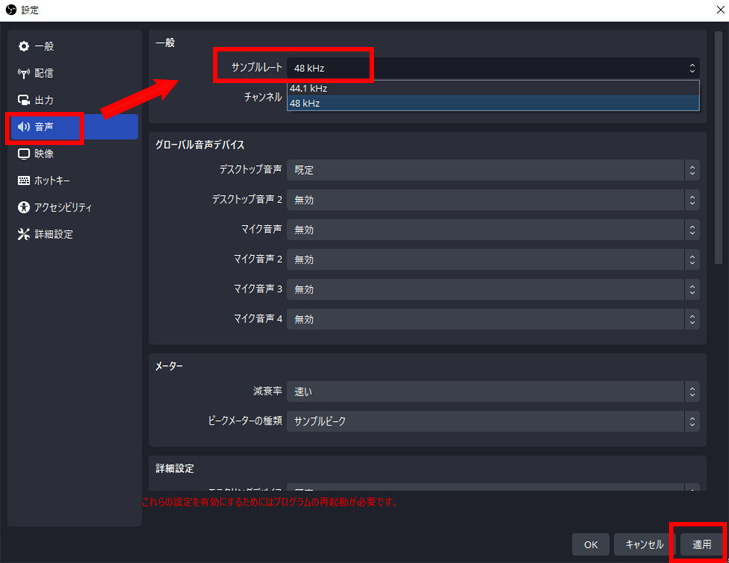This screenshot has width=729, height=563.
Task: Click the arrow of デスクトップ音声 2 combo
Action: pos(692,200)
